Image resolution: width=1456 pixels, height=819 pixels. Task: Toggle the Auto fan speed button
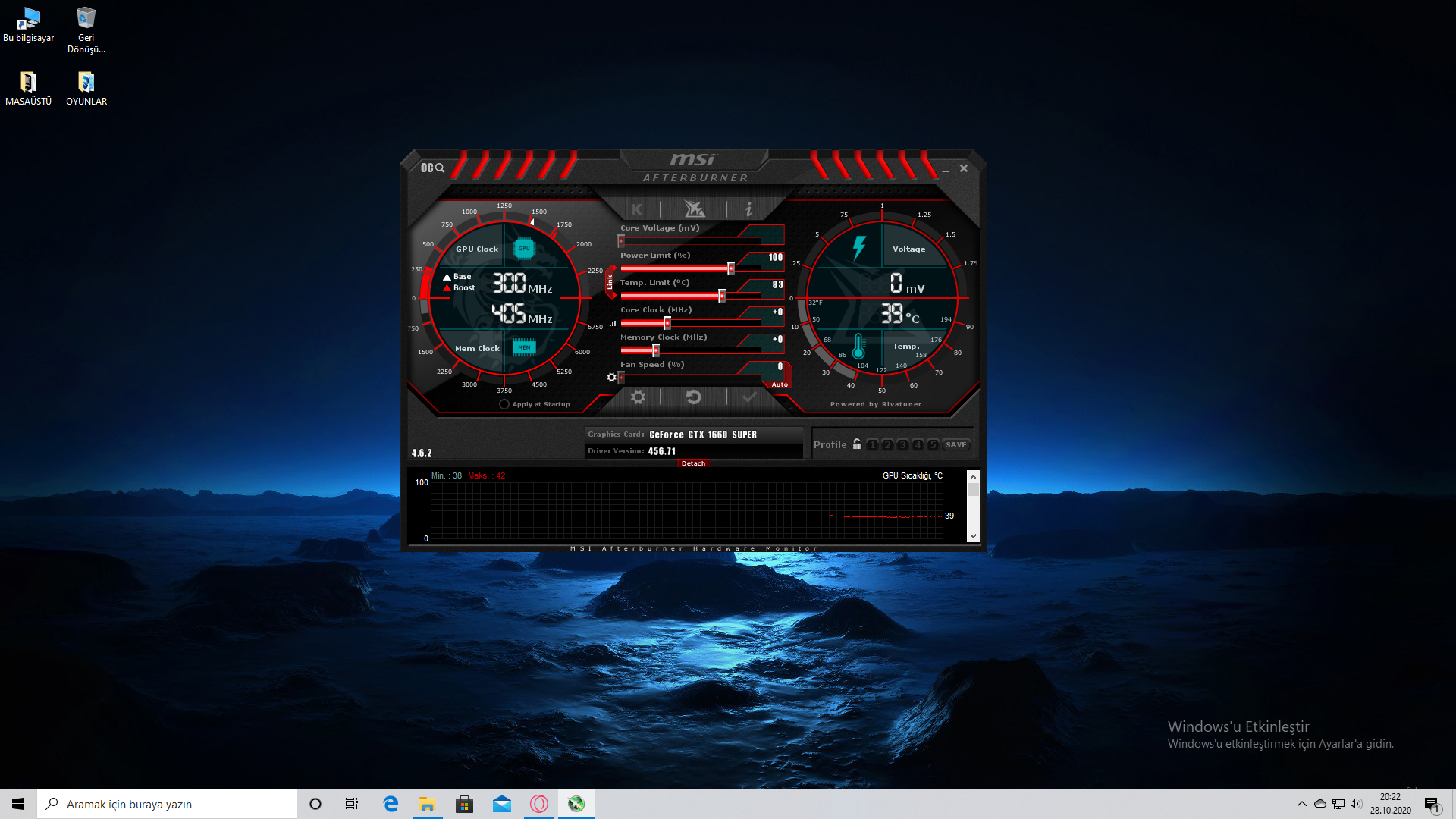pyautogui.click(x=780, y=384)
